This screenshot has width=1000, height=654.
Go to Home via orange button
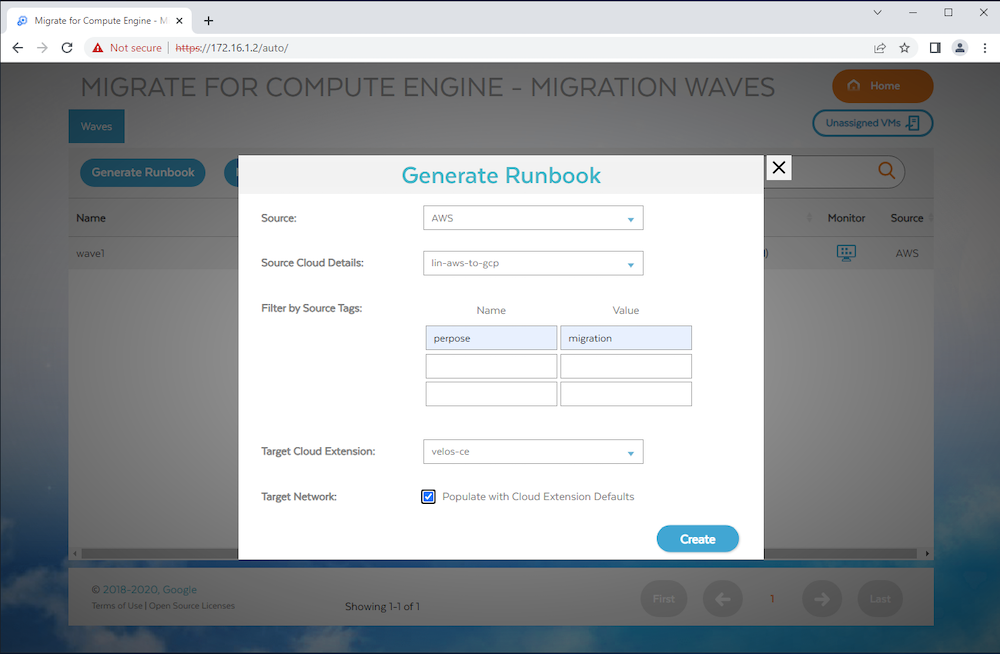pyautogui.click(x=883, y=85)
